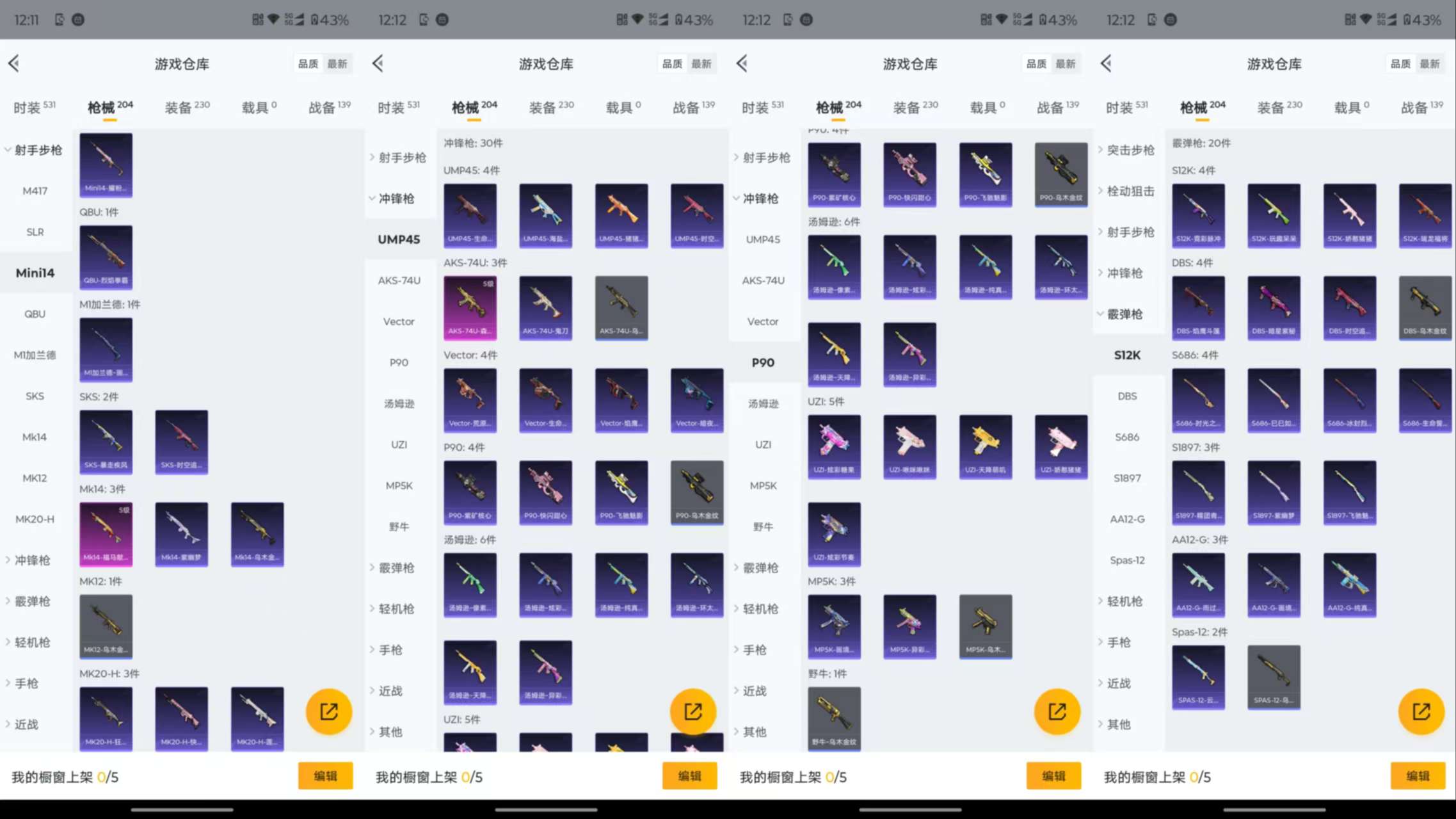1456x819 pixels.
Task: Select the S12K sidebar filter entry
Action: pyautogui.click(x=1127, y=354)
